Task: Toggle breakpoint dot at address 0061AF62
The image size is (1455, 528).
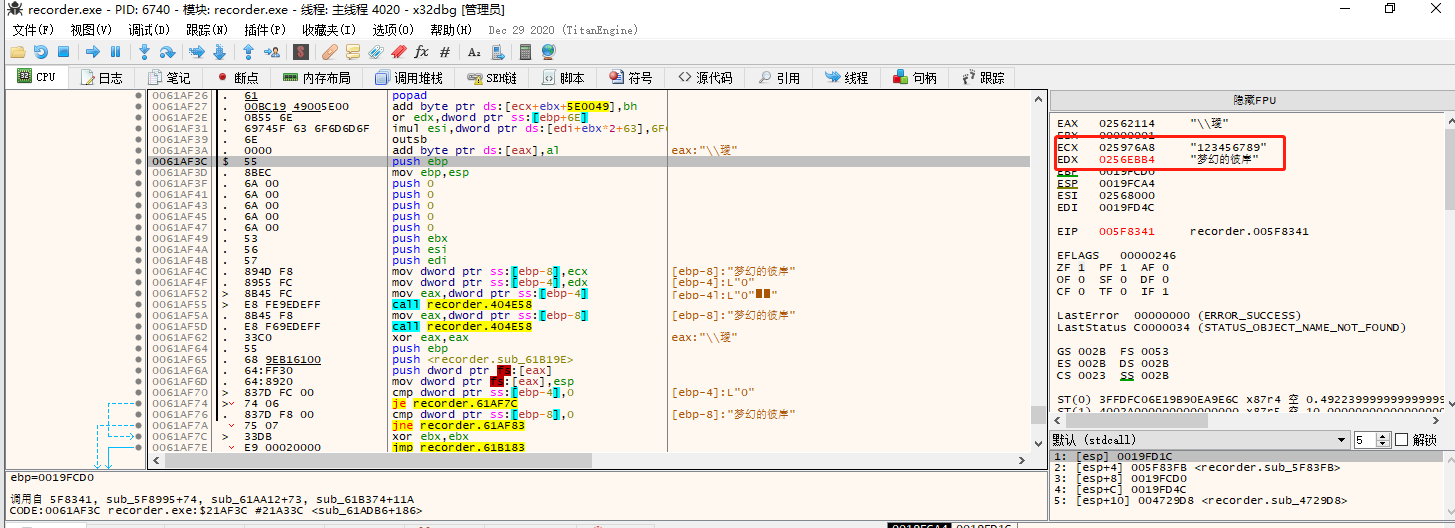Action: click(x=138, y=337)
